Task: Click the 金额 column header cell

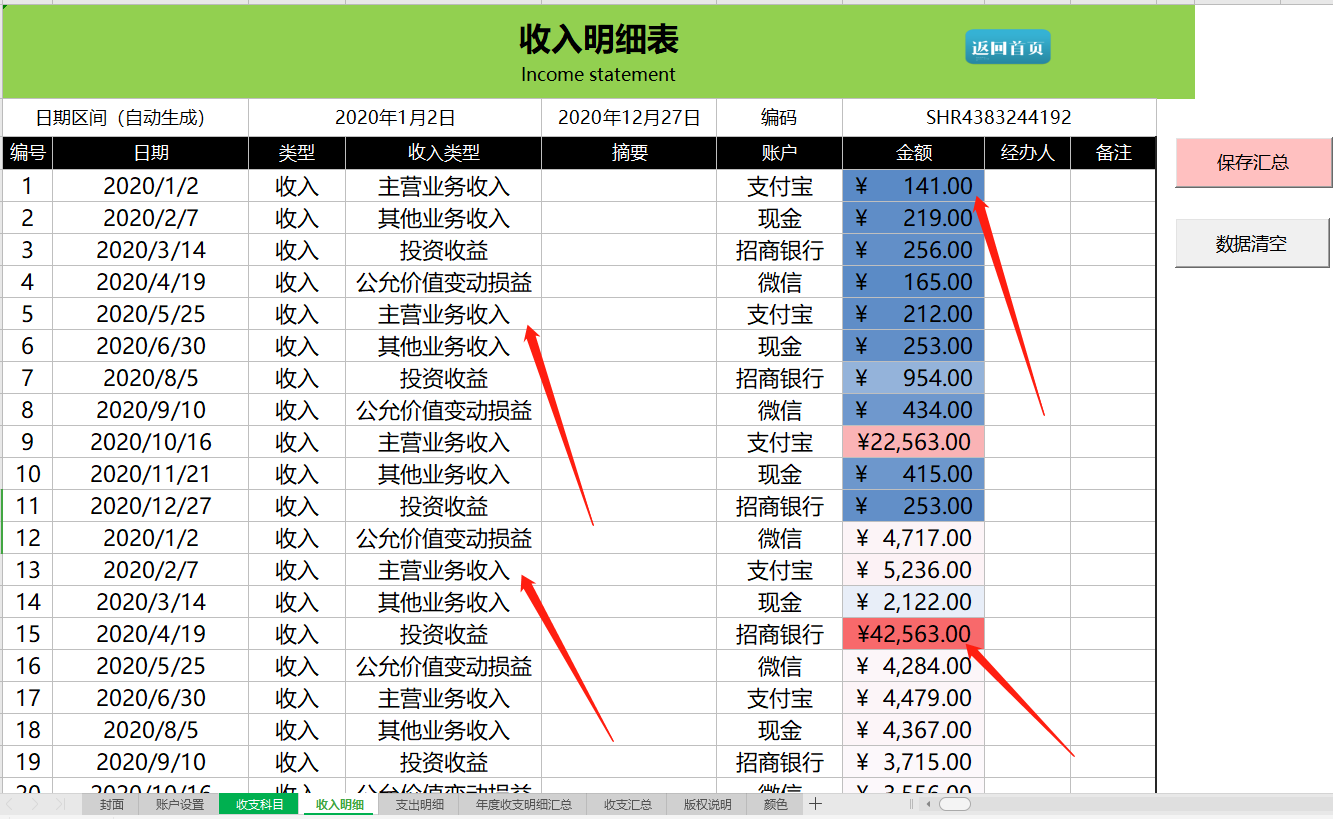Action: coord(913,153)
